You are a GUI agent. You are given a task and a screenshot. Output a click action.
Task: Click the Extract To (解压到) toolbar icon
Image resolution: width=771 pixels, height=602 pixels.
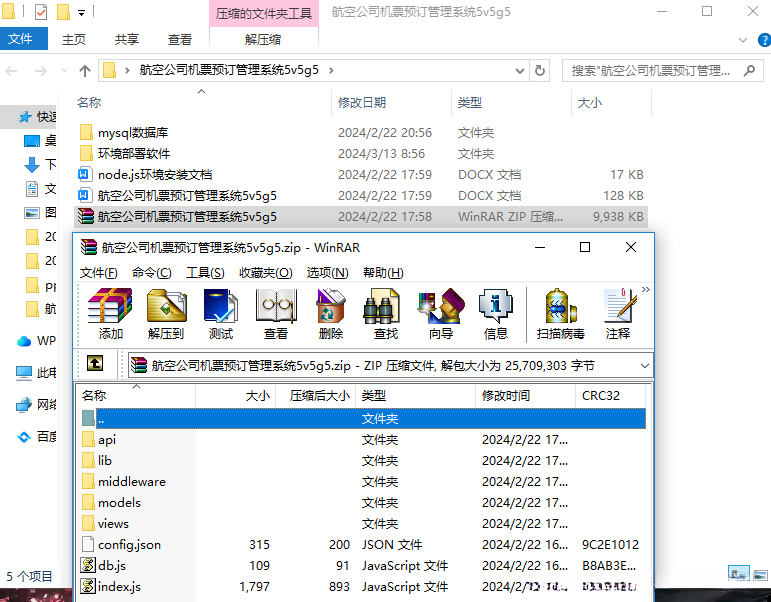[x=166, y=314]
